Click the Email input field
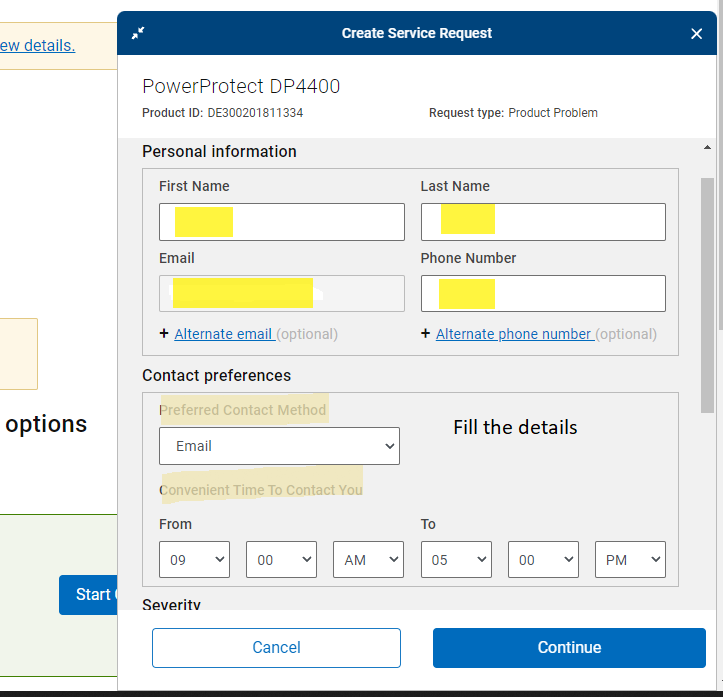Screen dimensions: 723x697 282,294
